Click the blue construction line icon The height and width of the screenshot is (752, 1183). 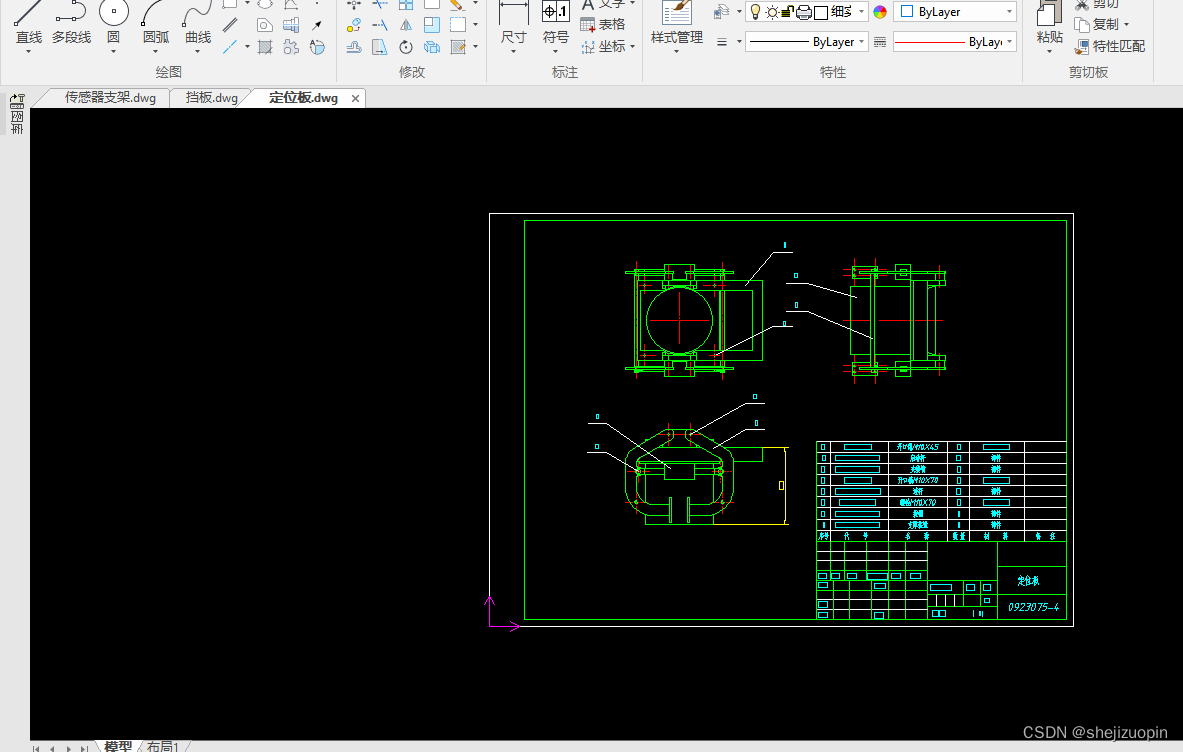click(230, 48)
